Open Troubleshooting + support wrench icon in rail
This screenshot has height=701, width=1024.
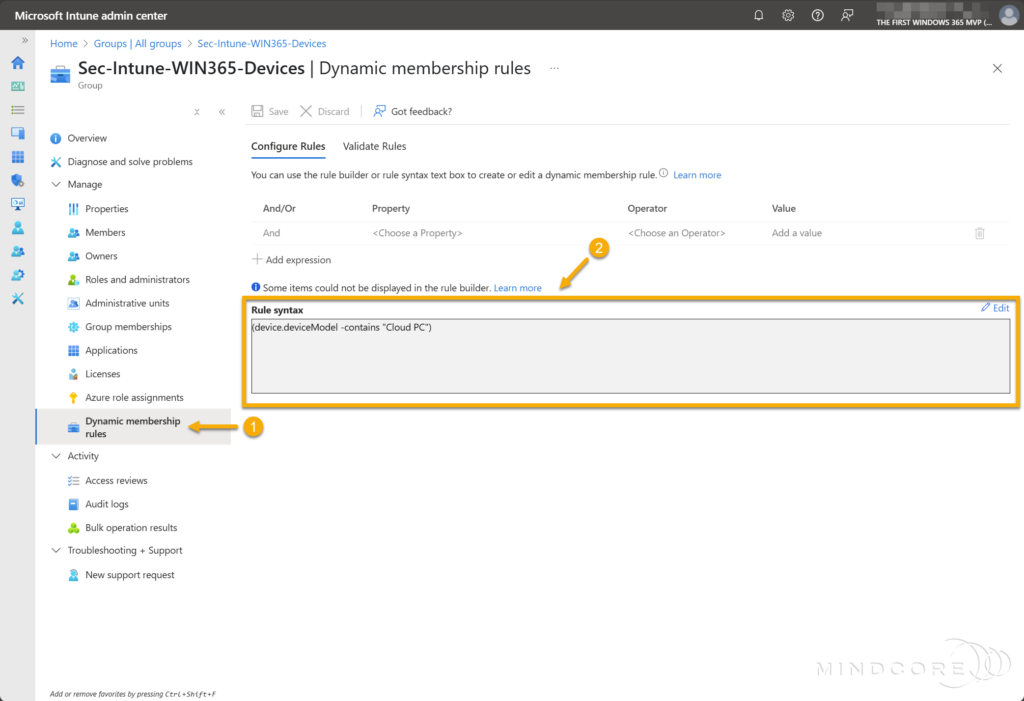pos(18,299)
